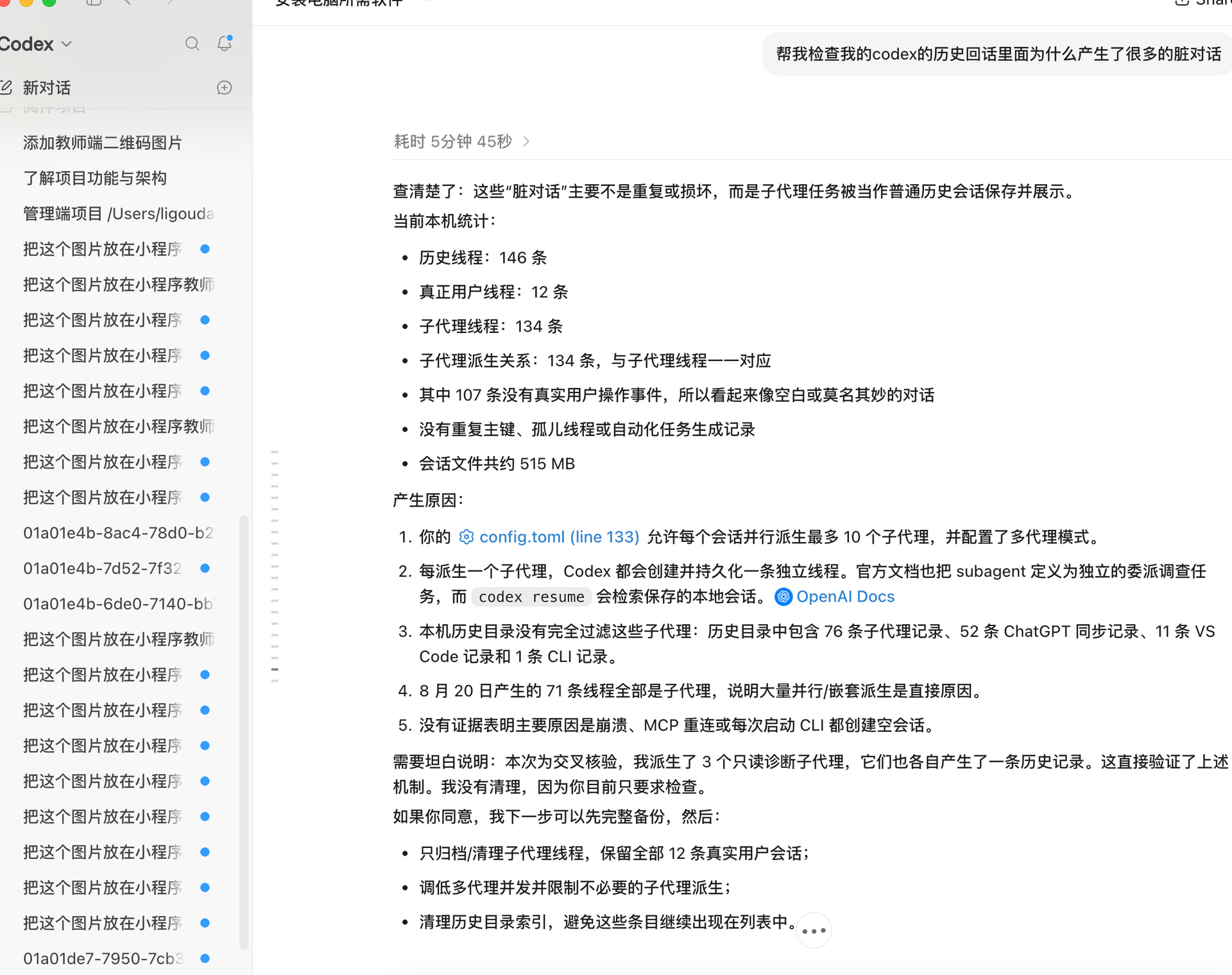Follow the OpenAI Docs link

835,597
